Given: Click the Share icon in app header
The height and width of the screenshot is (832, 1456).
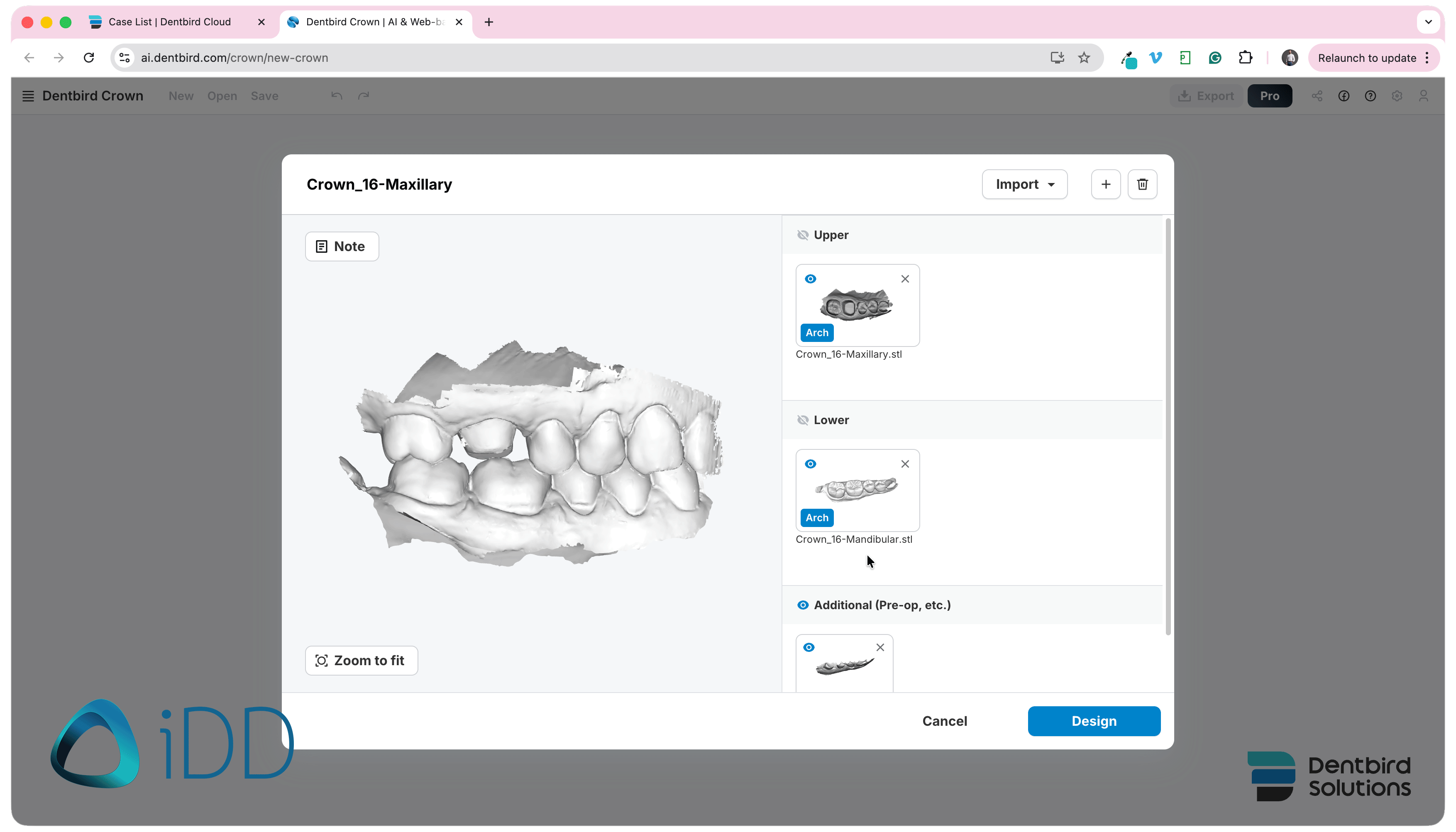Looking at the screenshot, I should [x=1317, y=96].
